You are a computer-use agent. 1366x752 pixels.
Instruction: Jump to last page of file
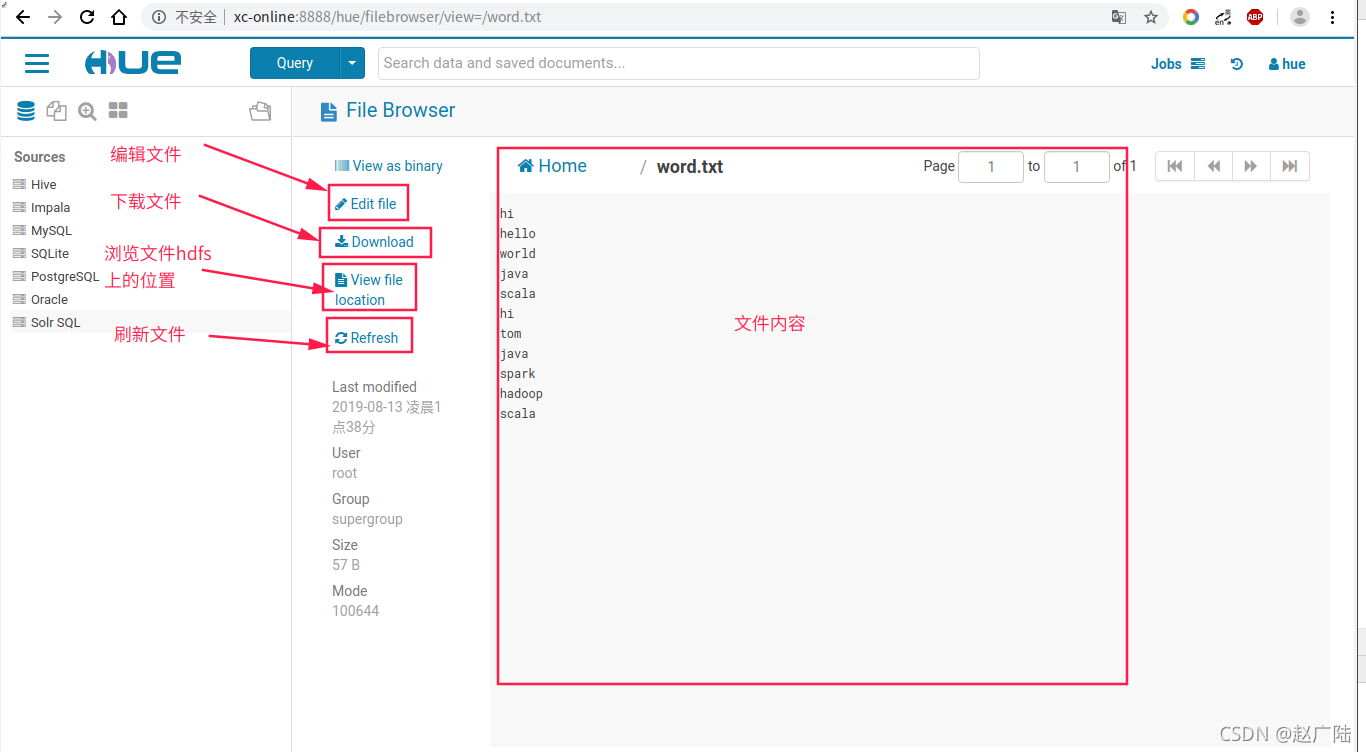pyautogui.click(x=1290, y=166)
